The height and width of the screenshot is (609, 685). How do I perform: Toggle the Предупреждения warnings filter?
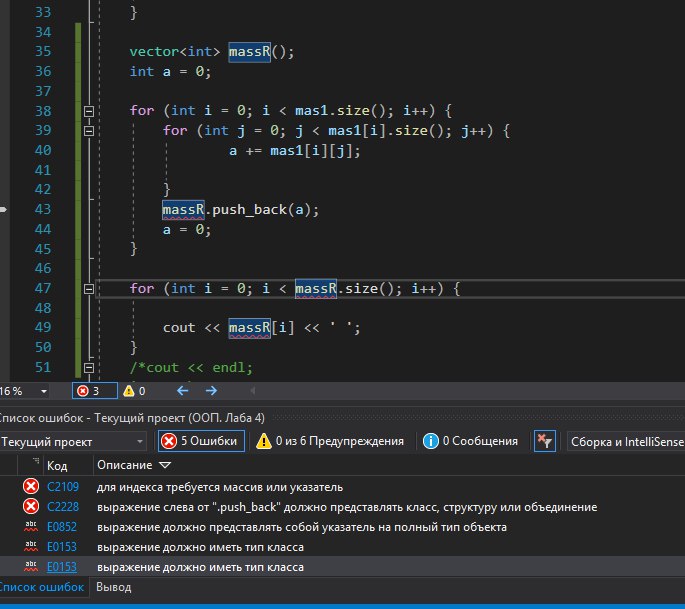tap(330, 441)
